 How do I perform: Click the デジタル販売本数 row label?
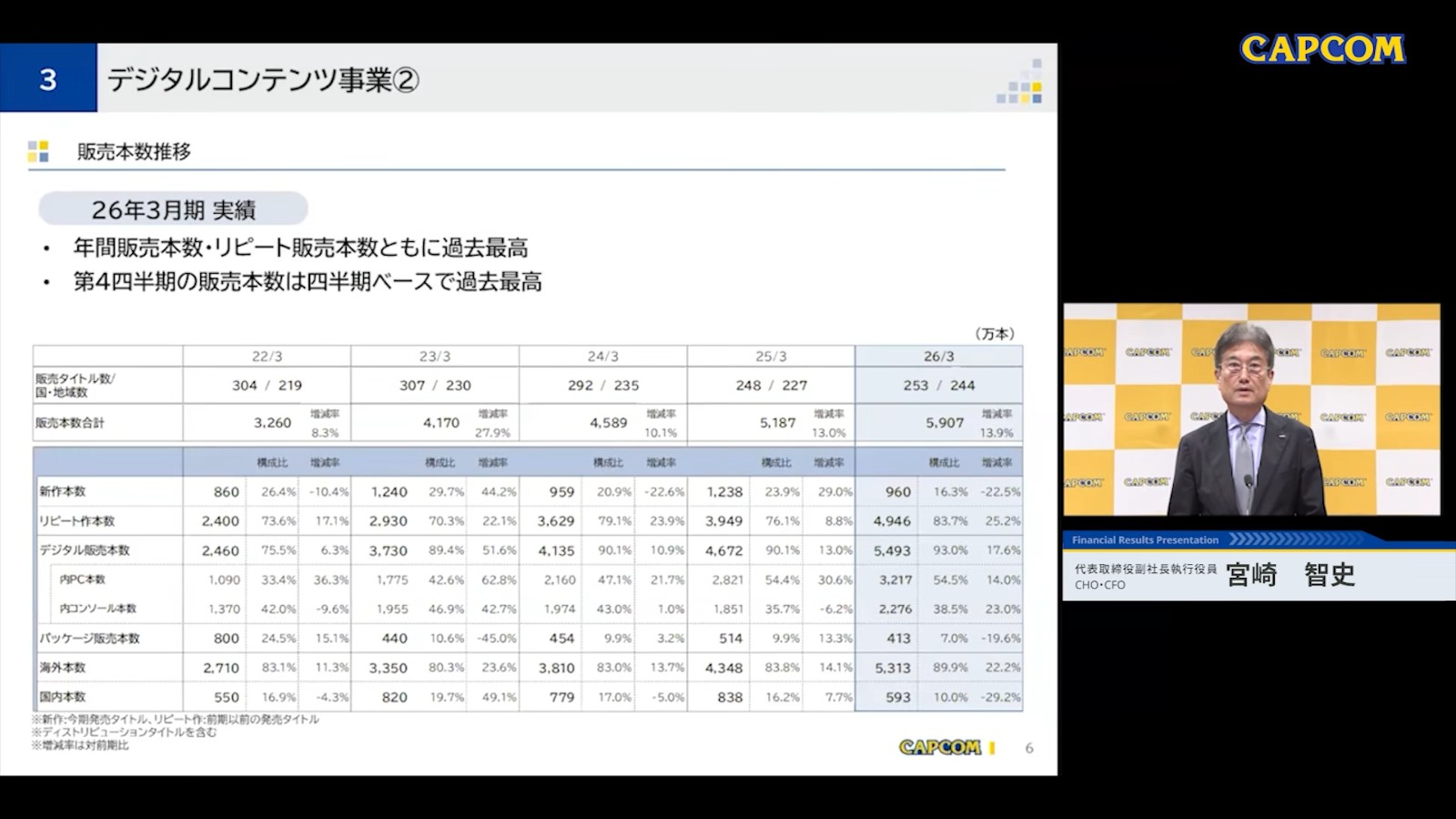[x=84, y=551]
